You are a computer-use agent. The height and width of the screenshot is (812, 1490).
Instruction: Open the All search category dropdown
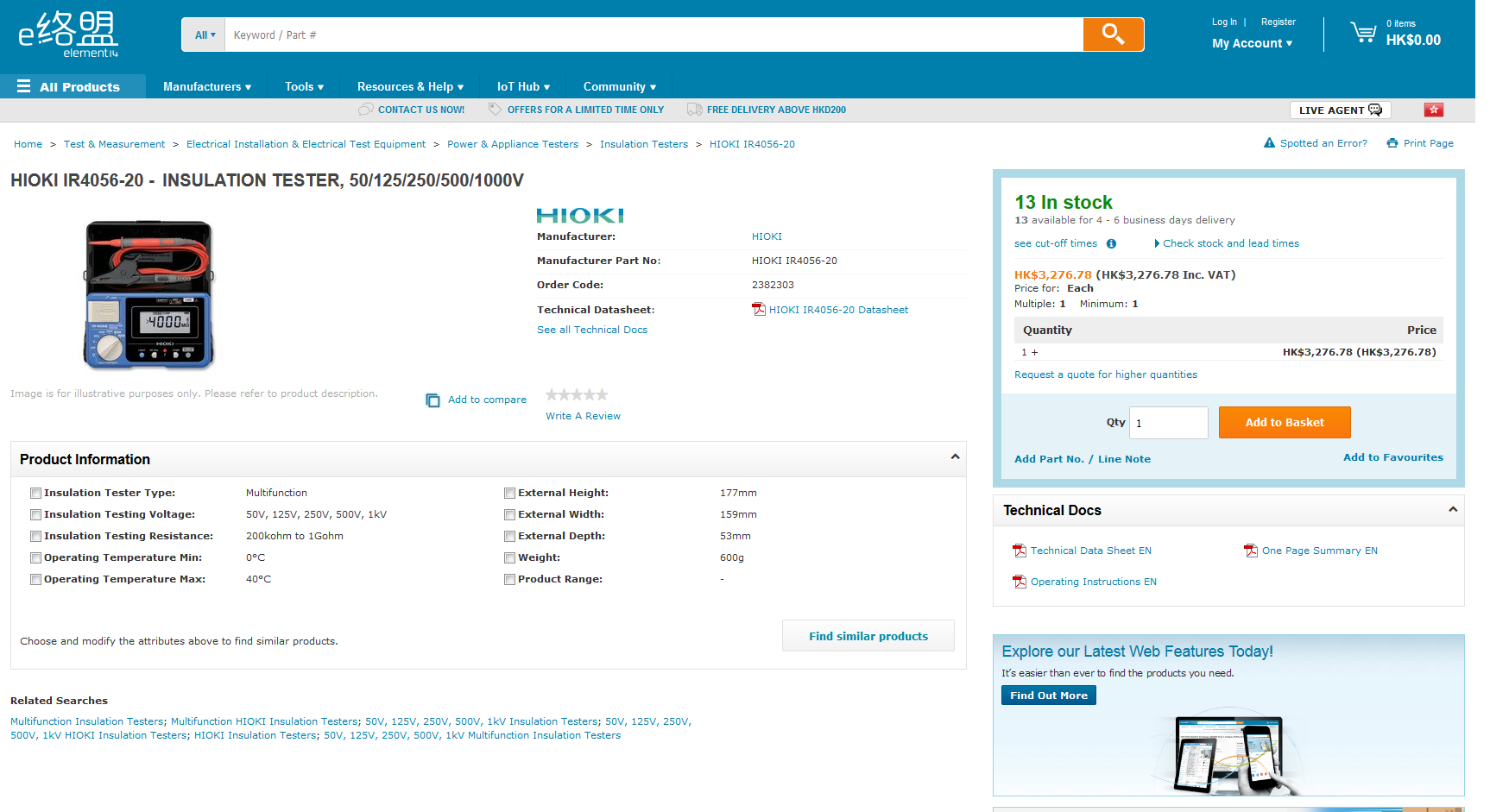(x=204, y=35)
